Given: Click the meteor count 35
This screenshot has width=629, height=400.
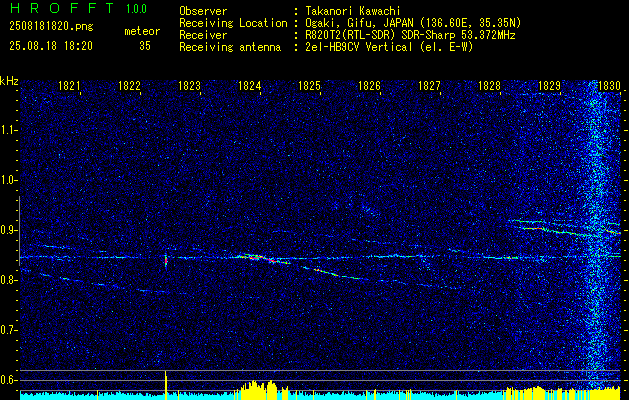Looking at the screenshot, I should point(145,46).
